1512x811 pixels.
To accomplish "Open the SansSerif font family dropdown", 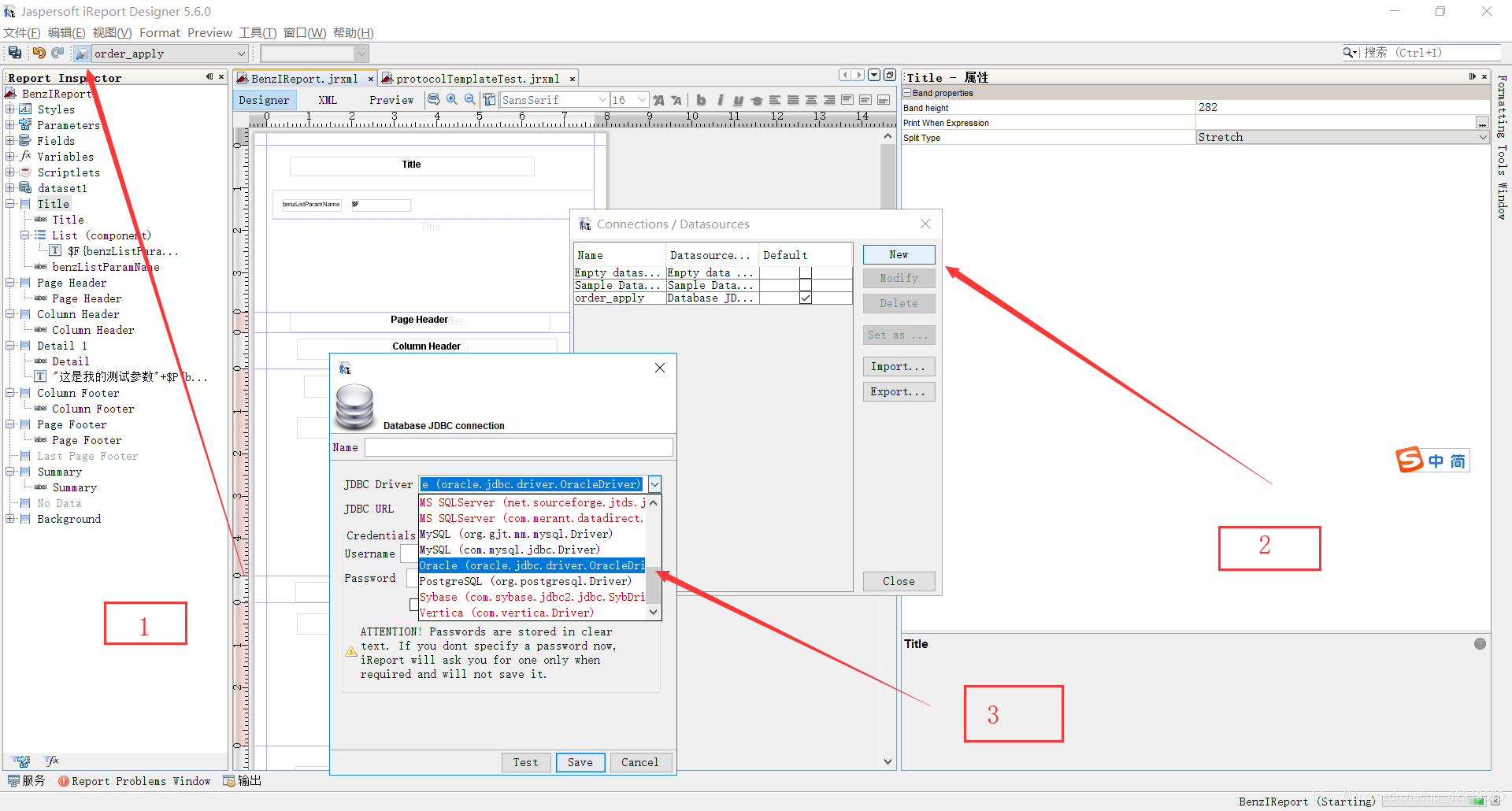I will 603,100.
